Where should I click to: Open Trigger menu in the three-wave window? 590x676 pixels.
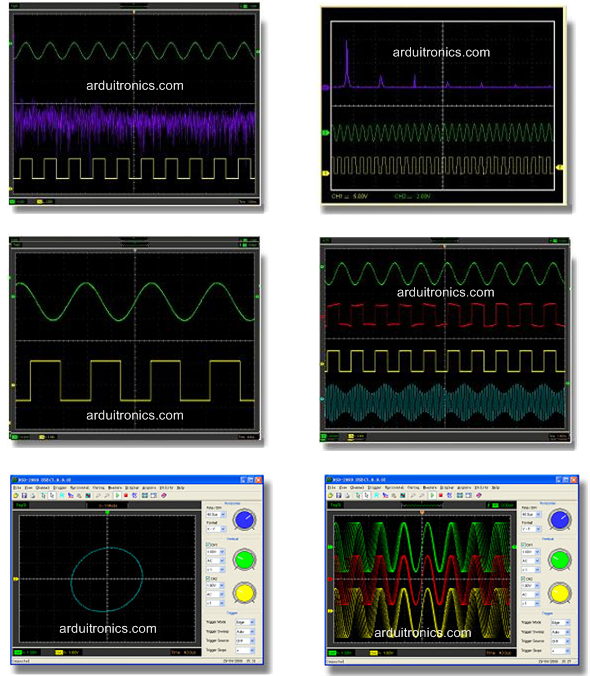[x=375, y=488]
